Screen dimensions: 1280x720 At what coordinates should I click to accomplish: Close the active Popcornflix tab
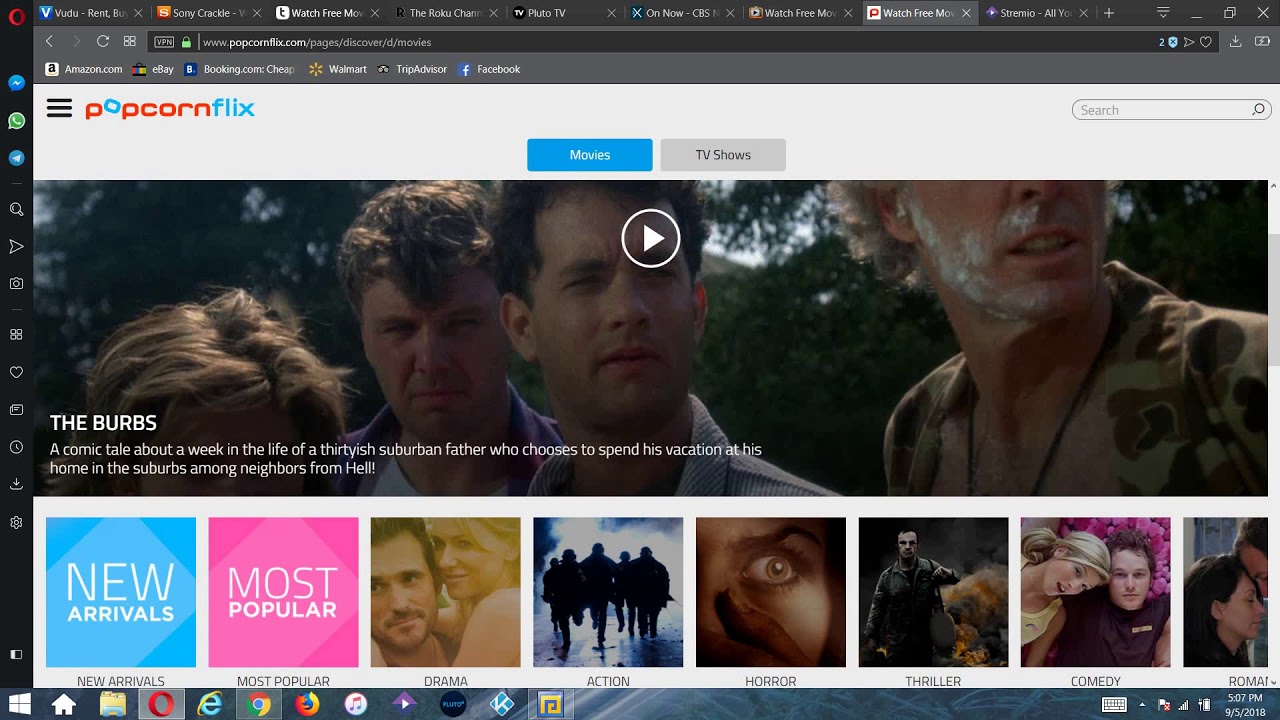tap(966, 13)
